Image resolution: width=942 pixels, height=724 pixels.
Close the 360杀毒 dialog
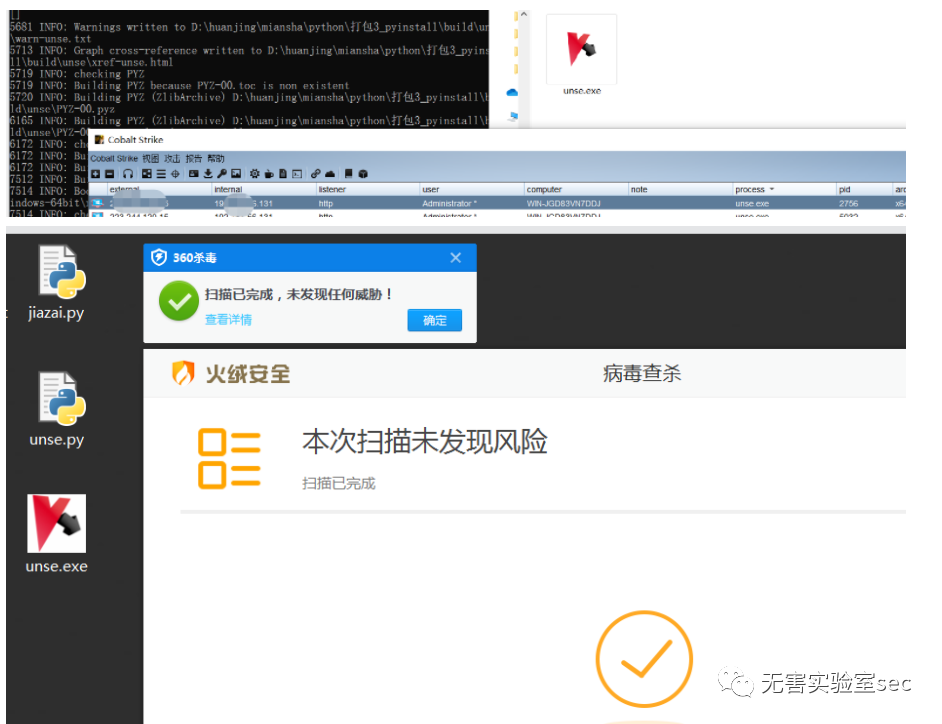(455, 258)
